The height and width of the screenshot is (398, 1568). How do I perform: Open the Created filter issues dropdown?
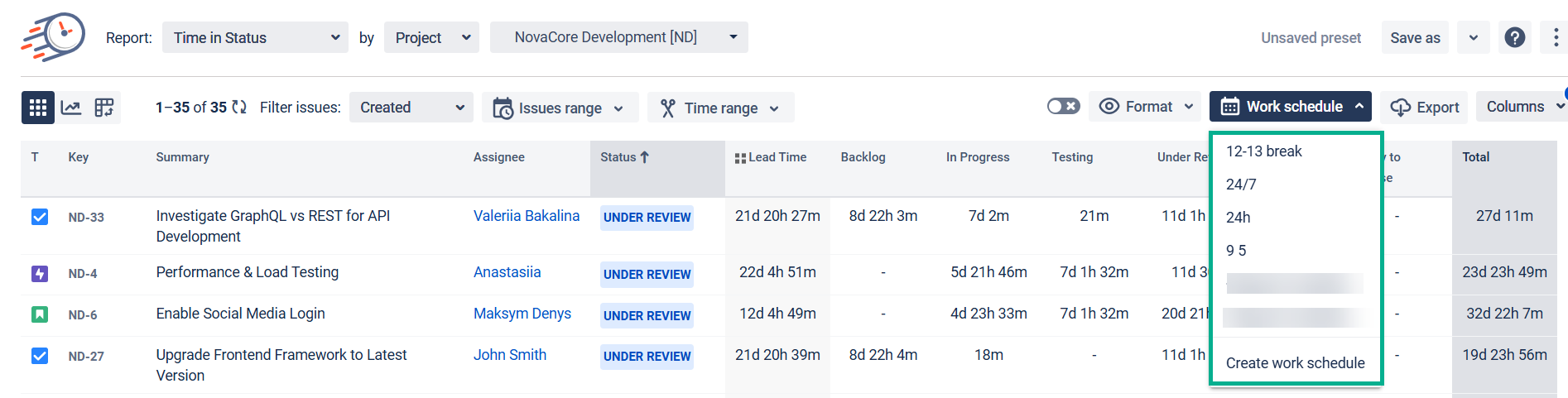(411, 108)
